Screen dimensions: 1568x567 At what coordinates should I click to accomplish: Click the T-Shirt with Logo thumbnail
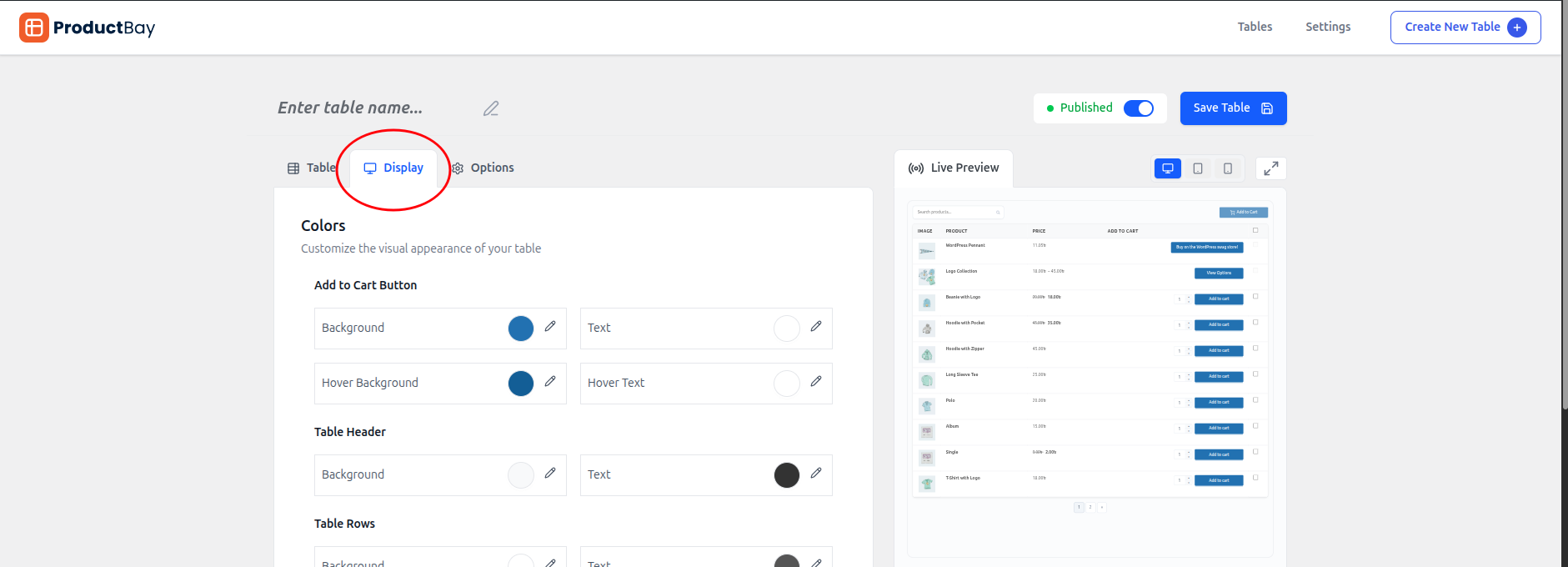click(927, 484)
